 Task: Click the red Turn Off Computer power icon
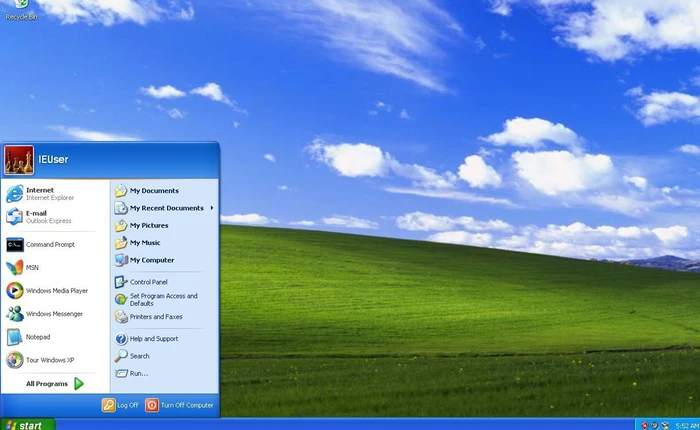tap(152, 405)
